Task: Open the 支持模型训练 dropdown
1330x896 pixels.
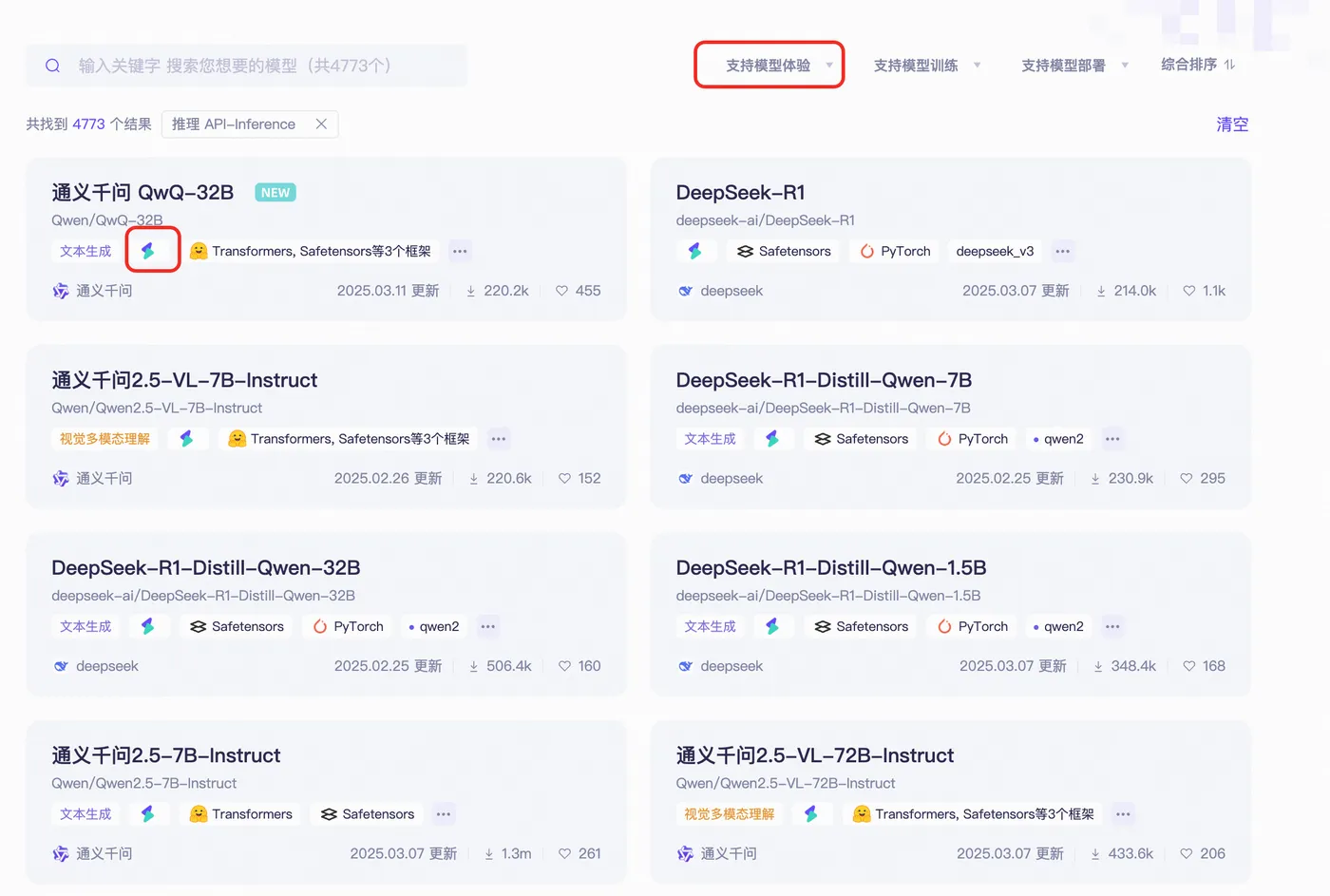Action: point(927,66)
